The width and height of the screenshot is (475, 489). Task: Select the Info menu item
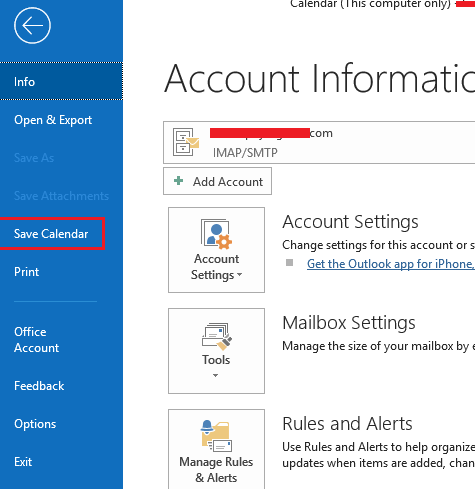click(61, 81)
